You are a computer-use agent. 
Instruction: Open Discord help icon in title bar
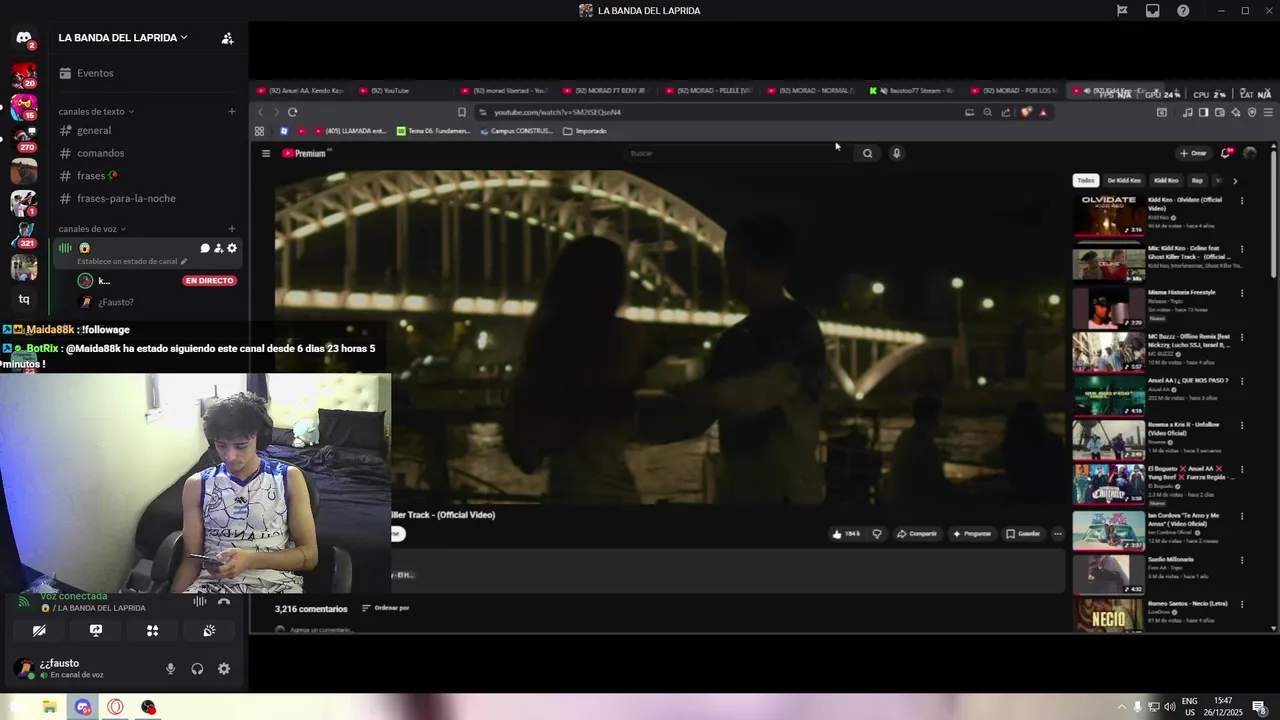(x=1183, y=11)
